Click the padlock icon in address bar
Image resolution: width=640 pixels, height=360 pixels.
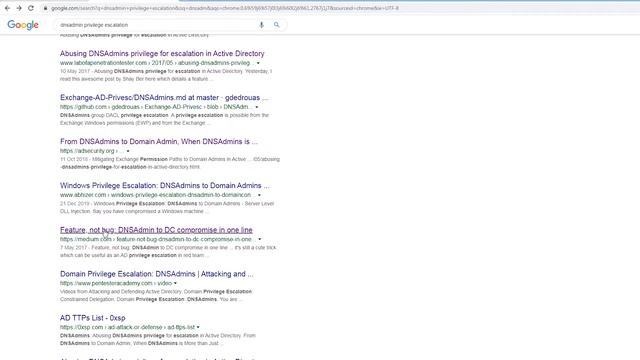(x=45, y=8)
